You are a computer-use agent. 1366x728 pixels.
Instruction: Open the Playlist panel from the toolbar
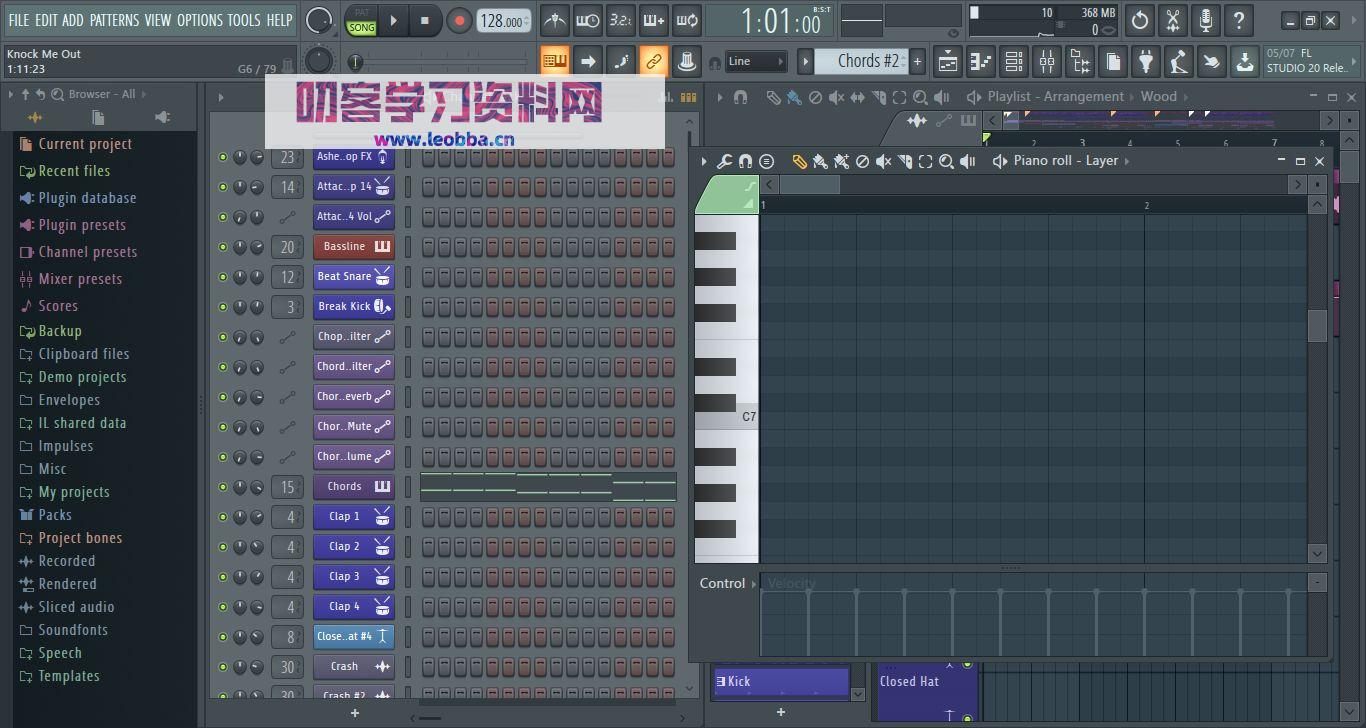click(946, 60)
